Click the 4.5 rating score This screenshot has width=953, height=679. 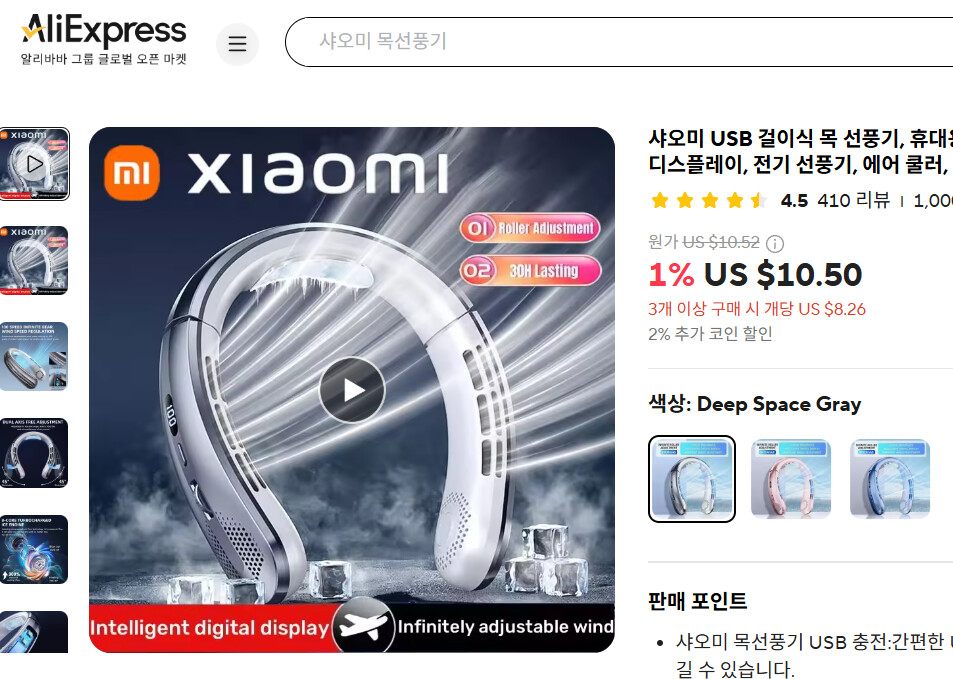794,201
